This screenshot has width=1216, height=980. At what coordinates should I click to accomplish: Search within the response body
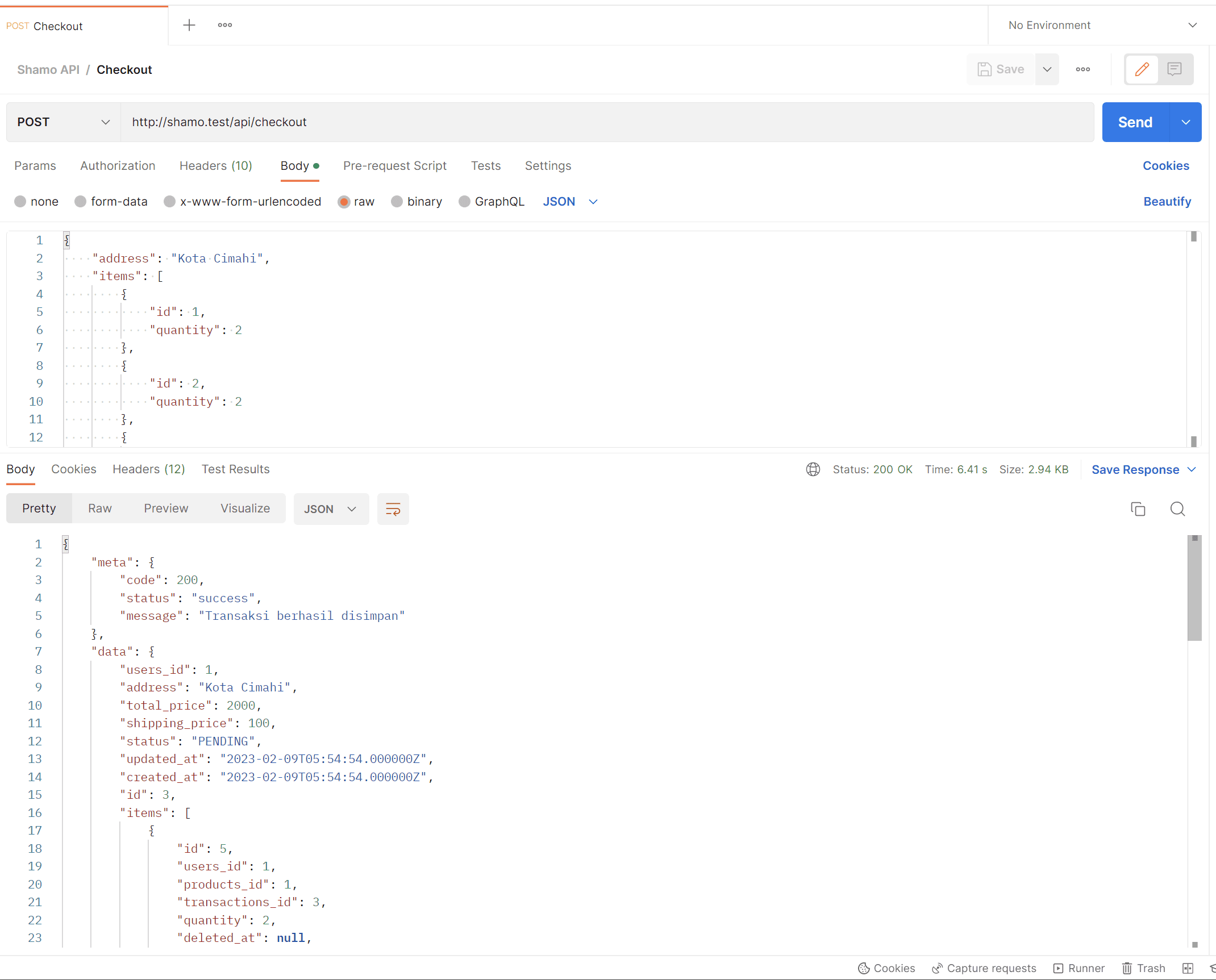(1178, 509)
